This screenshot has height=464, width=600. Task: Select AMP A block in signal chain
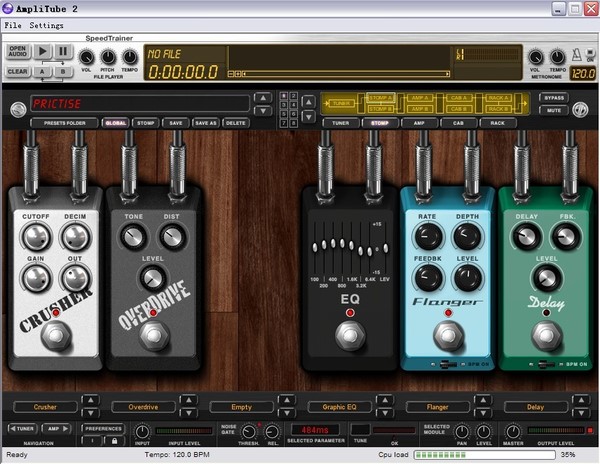(420, 98)
